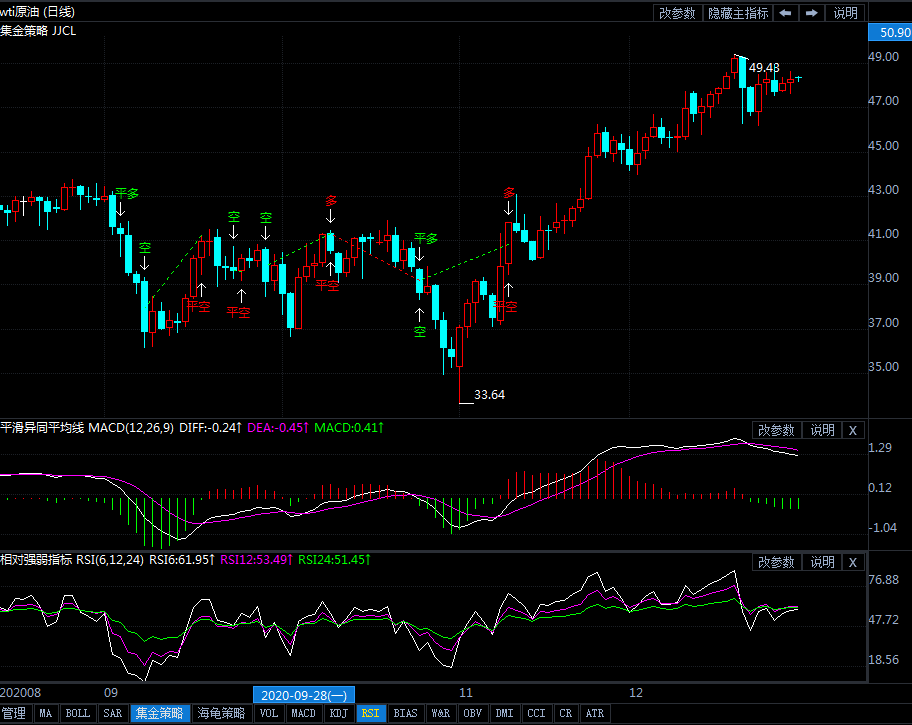Select the BOLL indicator tab
912x725 pixels.
point(77,714)
